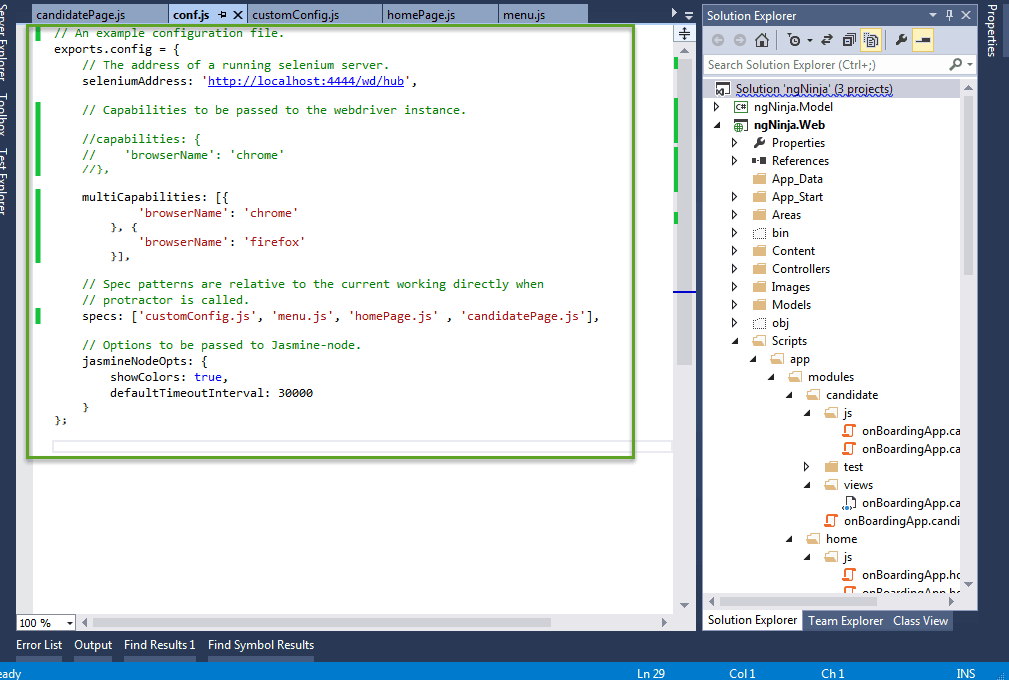The width and height of the screenshot is (1009, 680).
Task: Select the obj folder icon
Action: click(759, 323)
